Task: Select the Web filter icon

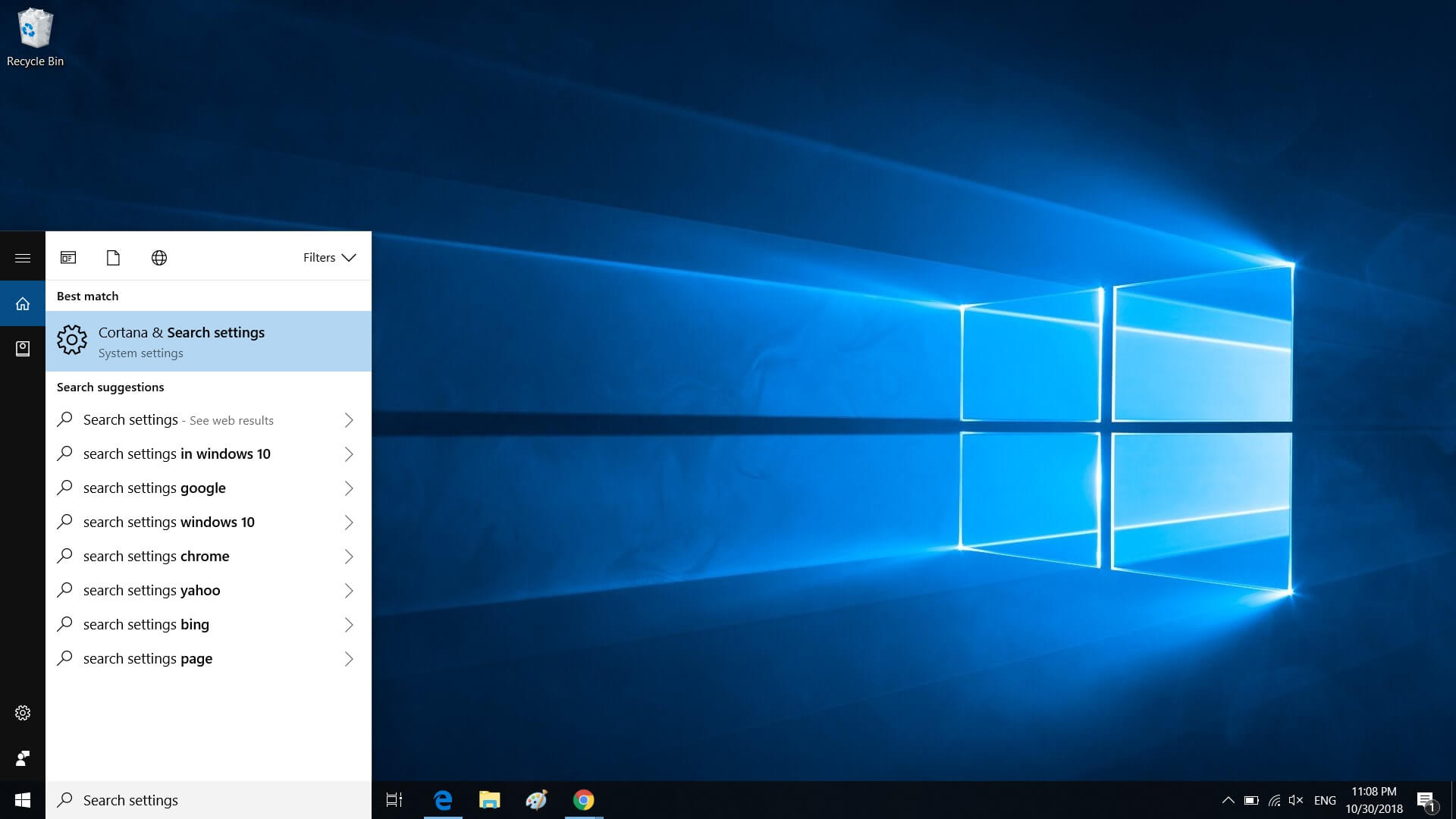Action: (x=158, y=257)
